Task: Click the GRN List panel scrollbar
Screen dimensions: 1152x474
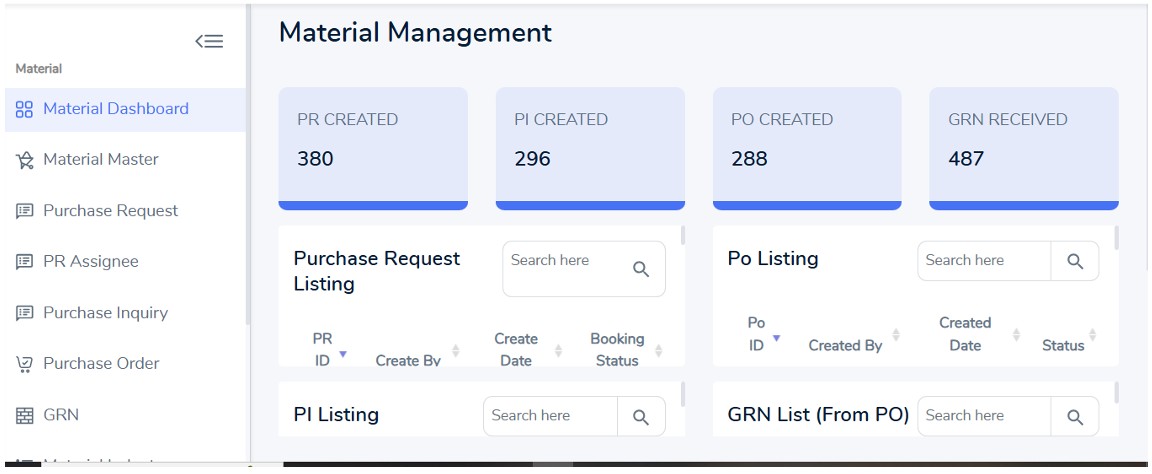Action: click(1117, 393)
